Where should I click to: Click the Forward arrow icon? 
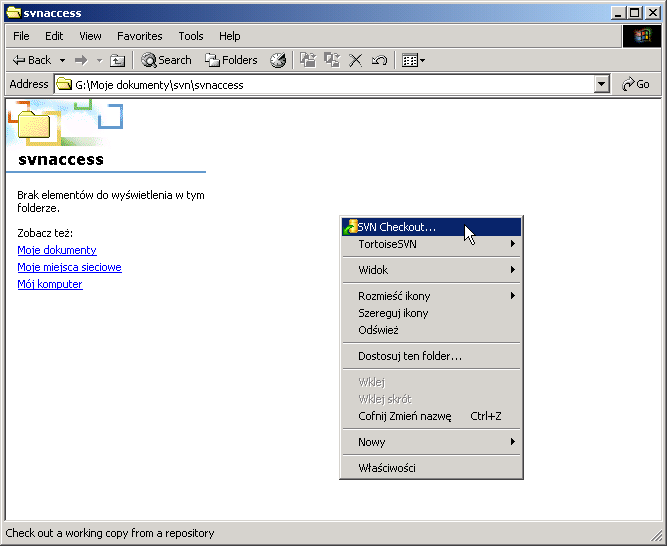[x=81, y=60]
